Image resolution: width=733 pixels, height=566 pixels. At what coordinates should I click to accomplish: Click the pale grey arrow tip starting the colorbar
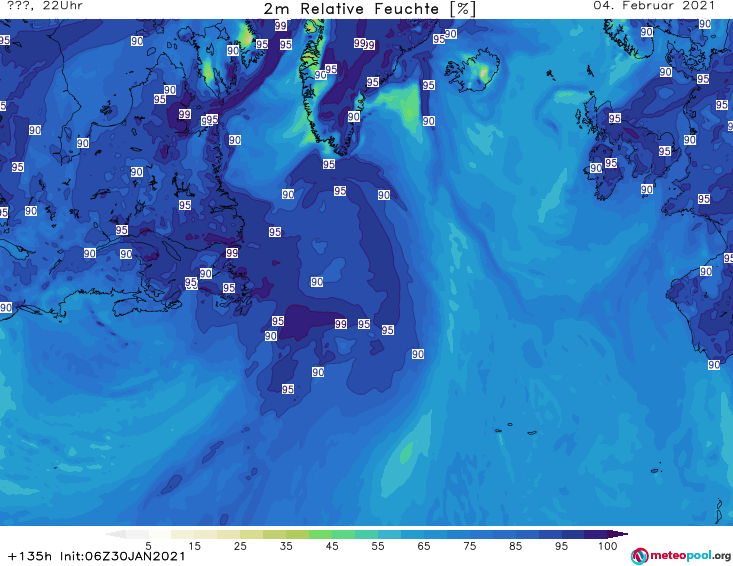click(x=116, y=534)
